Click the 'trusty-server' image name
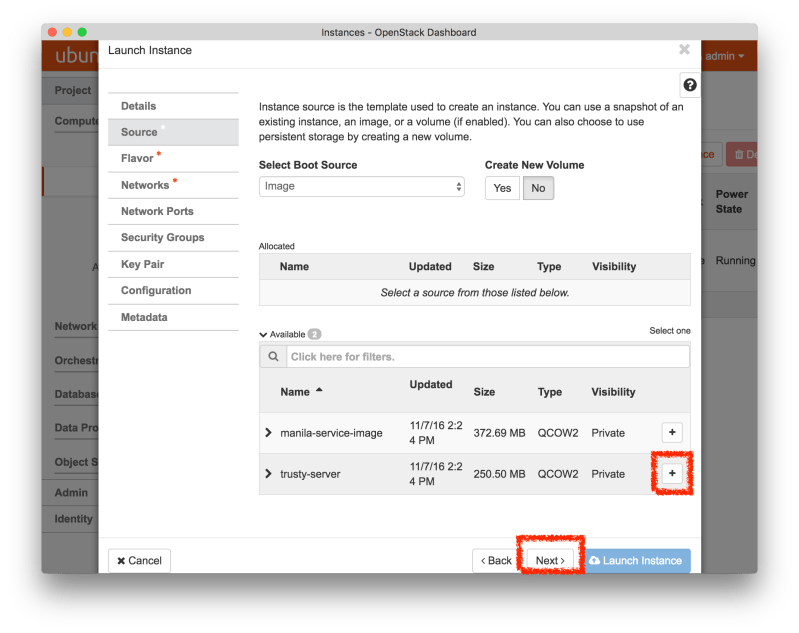 (x=310, y=474)
